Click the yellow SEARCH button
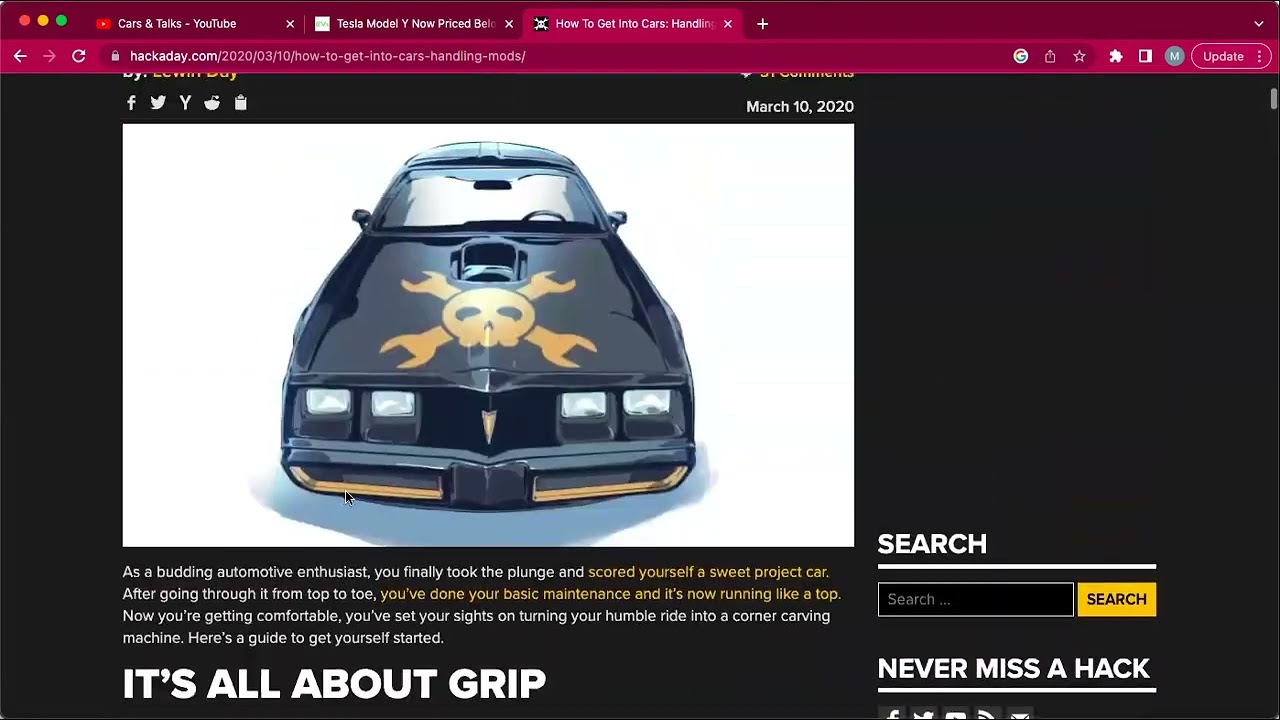Image resolution: width=1280 pixels, height=720 pixels. 1116,599
